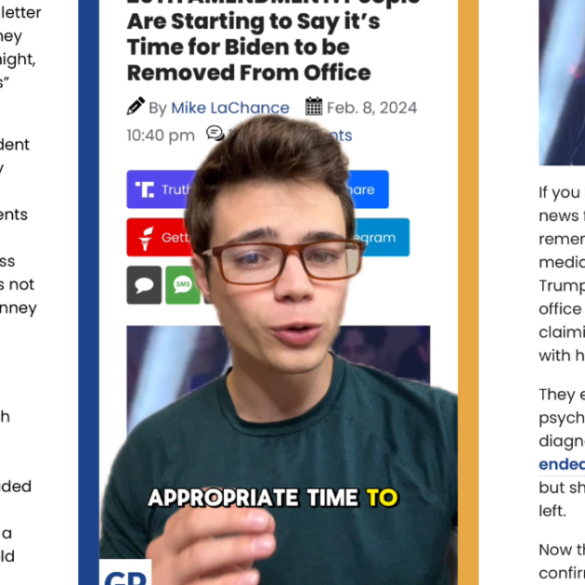Click the pencil icon beside the byline

pos(135,106)
